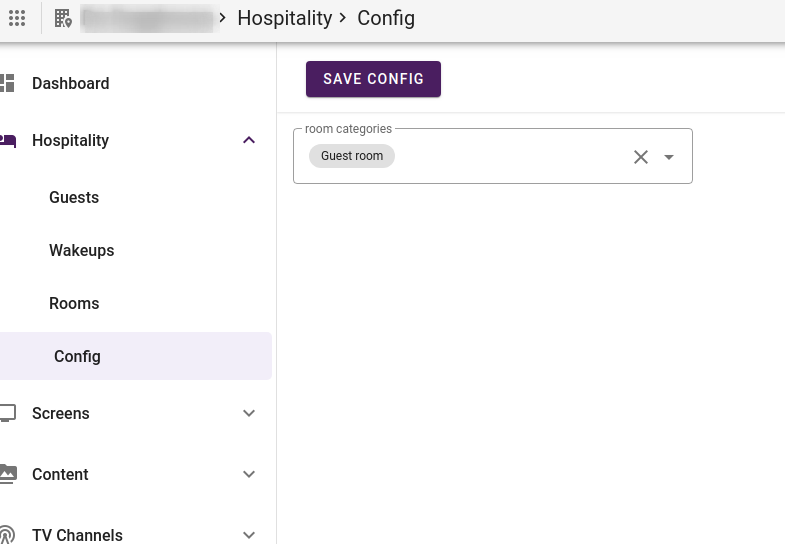Viewport: 785px width, 544px height.
Task: Click the building location icon in header
Action: point(63,19)
